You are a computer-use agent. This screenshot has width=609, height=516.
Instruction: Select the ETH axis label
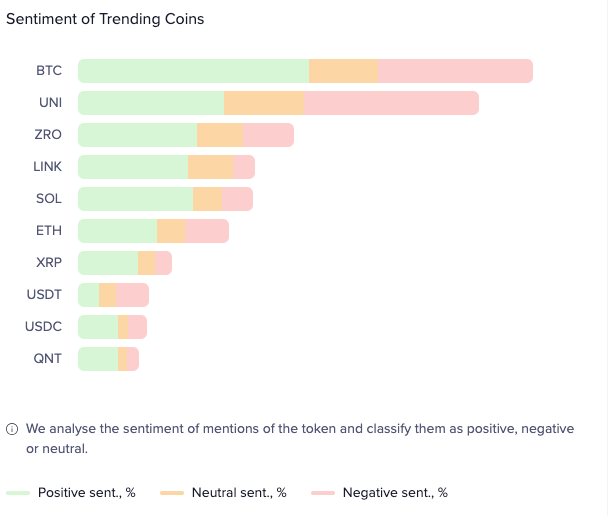49,231
